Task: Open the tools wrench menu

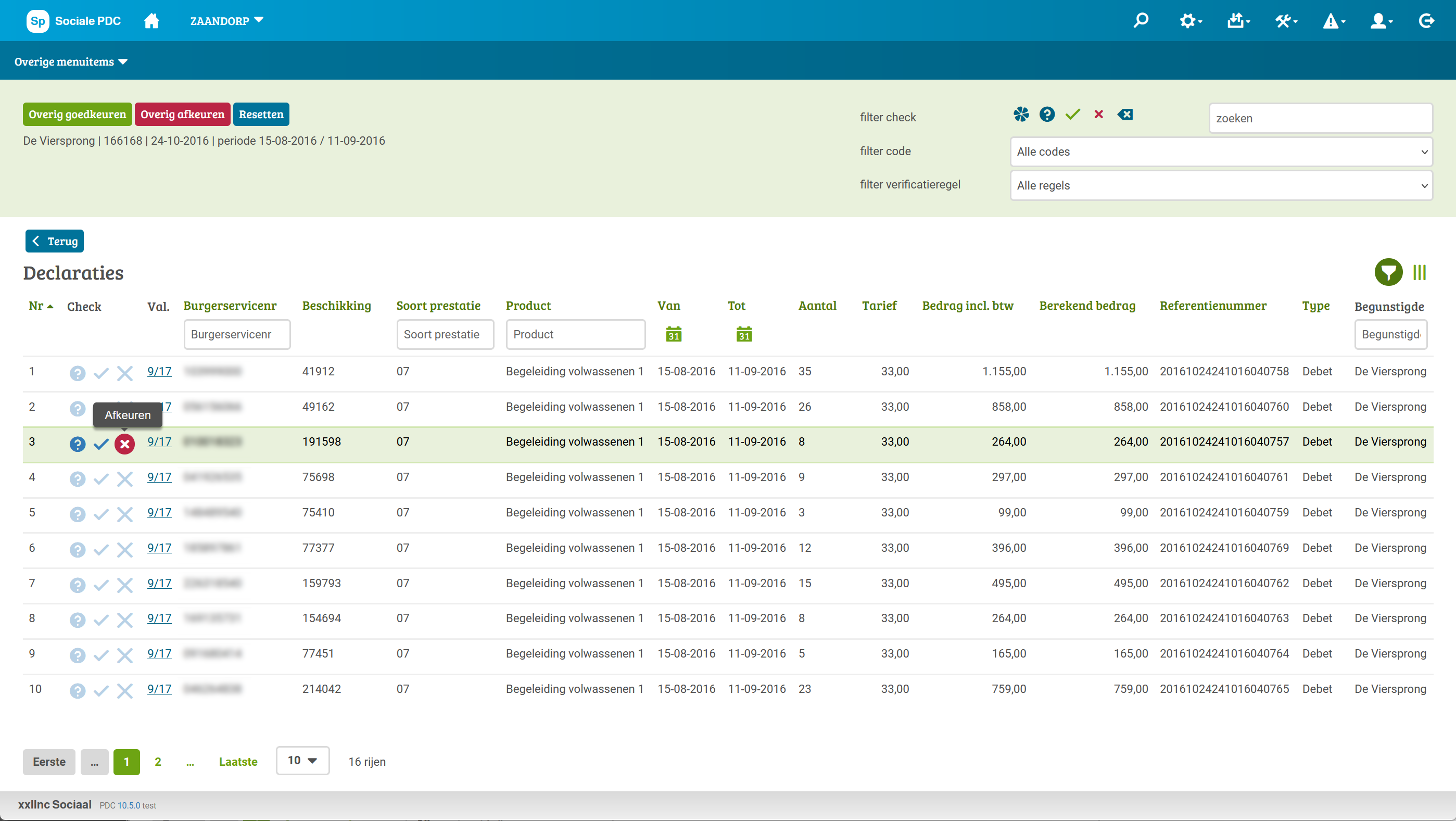Action: tap(1286, 21)
